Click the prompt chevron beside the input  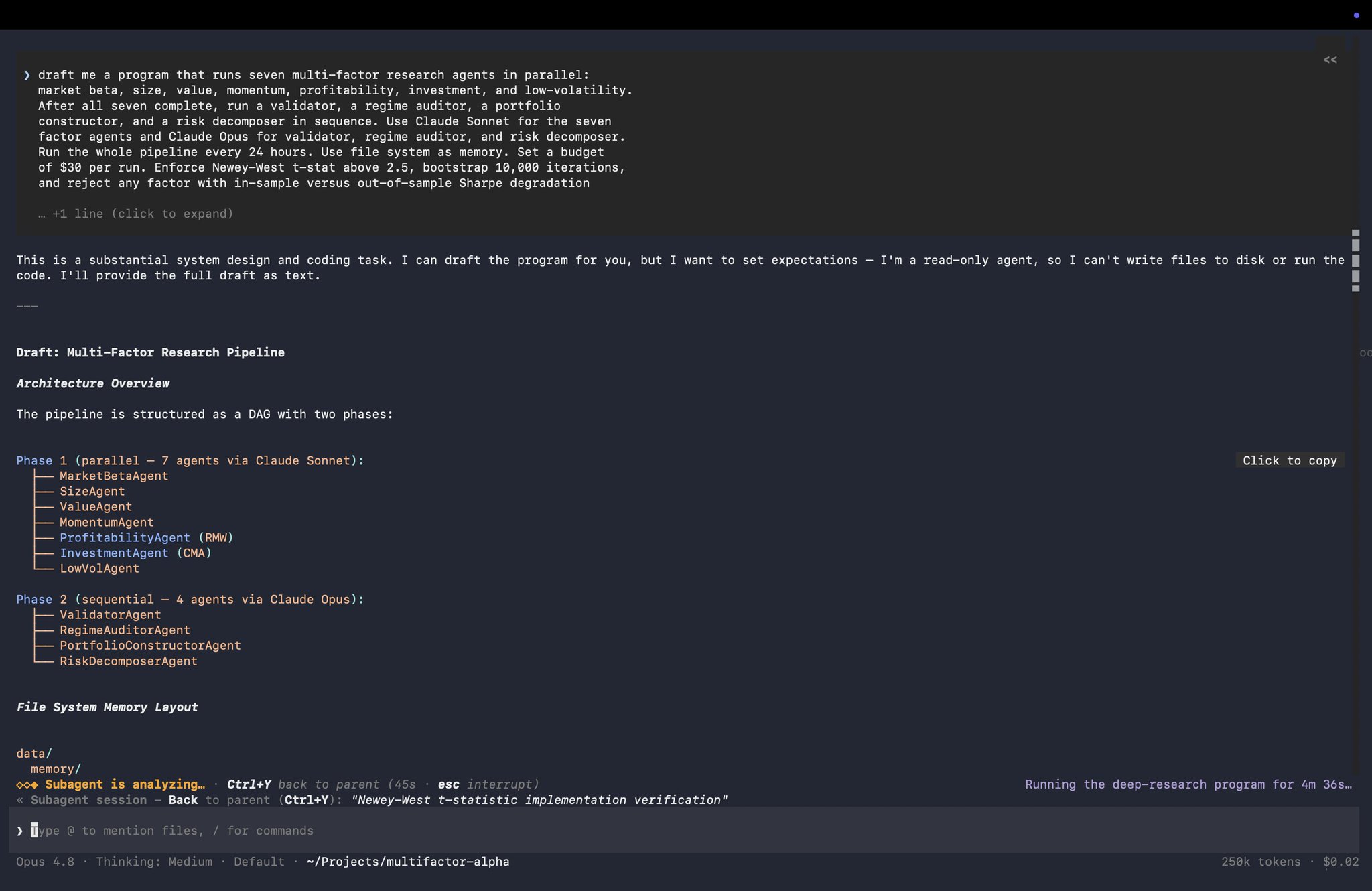pos(20,831)
